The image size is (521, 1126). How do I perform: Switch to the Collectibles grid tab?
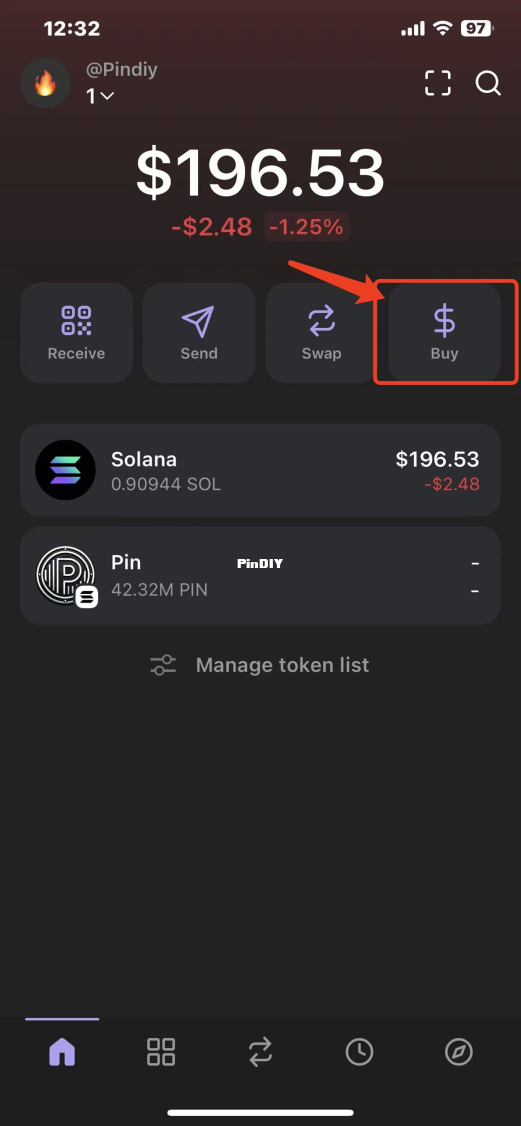coord(161,1053)
